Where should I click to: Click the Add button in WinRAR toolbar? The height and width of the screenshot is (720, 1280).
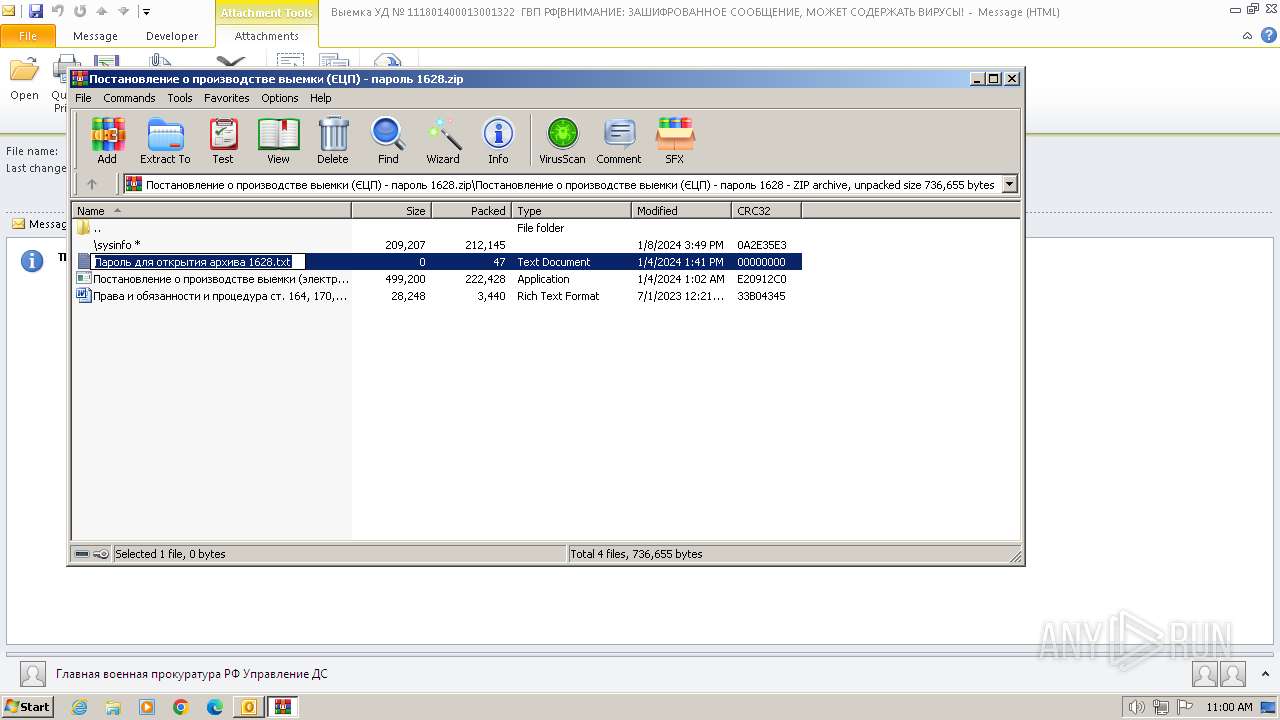[107, 141]
